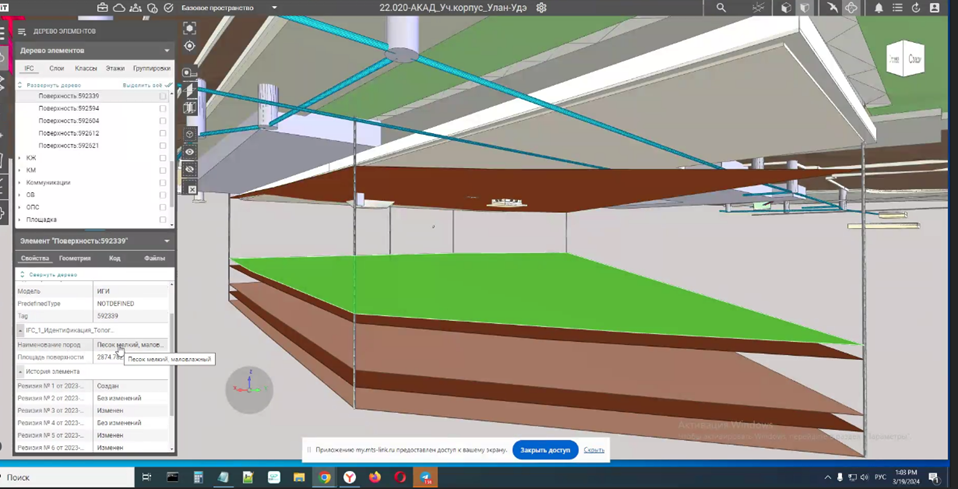Click the isolate element cube icon

[189, 134]
